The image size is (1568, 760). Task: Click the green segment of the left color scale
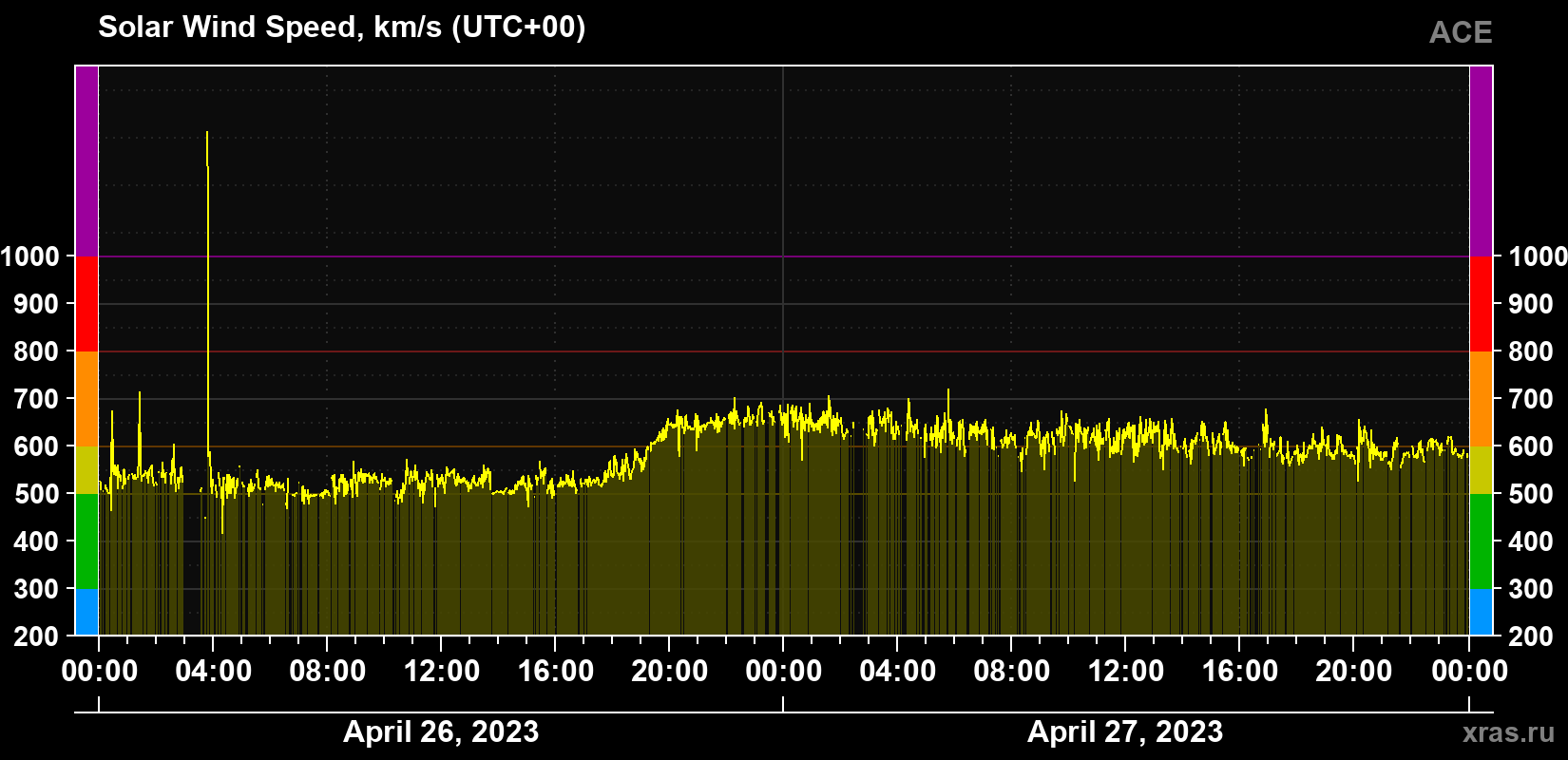[86, 541]
